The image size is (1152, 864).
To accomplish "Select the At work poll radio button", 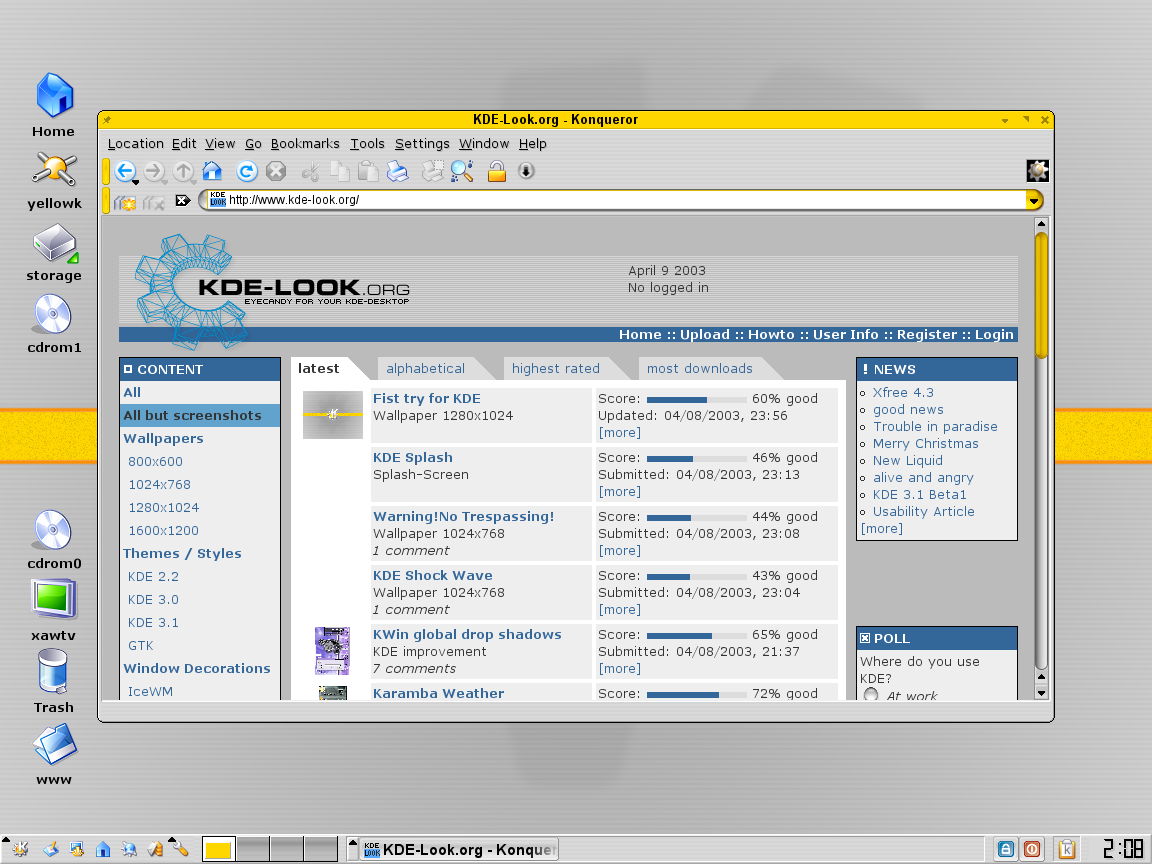I will [871, 694].
